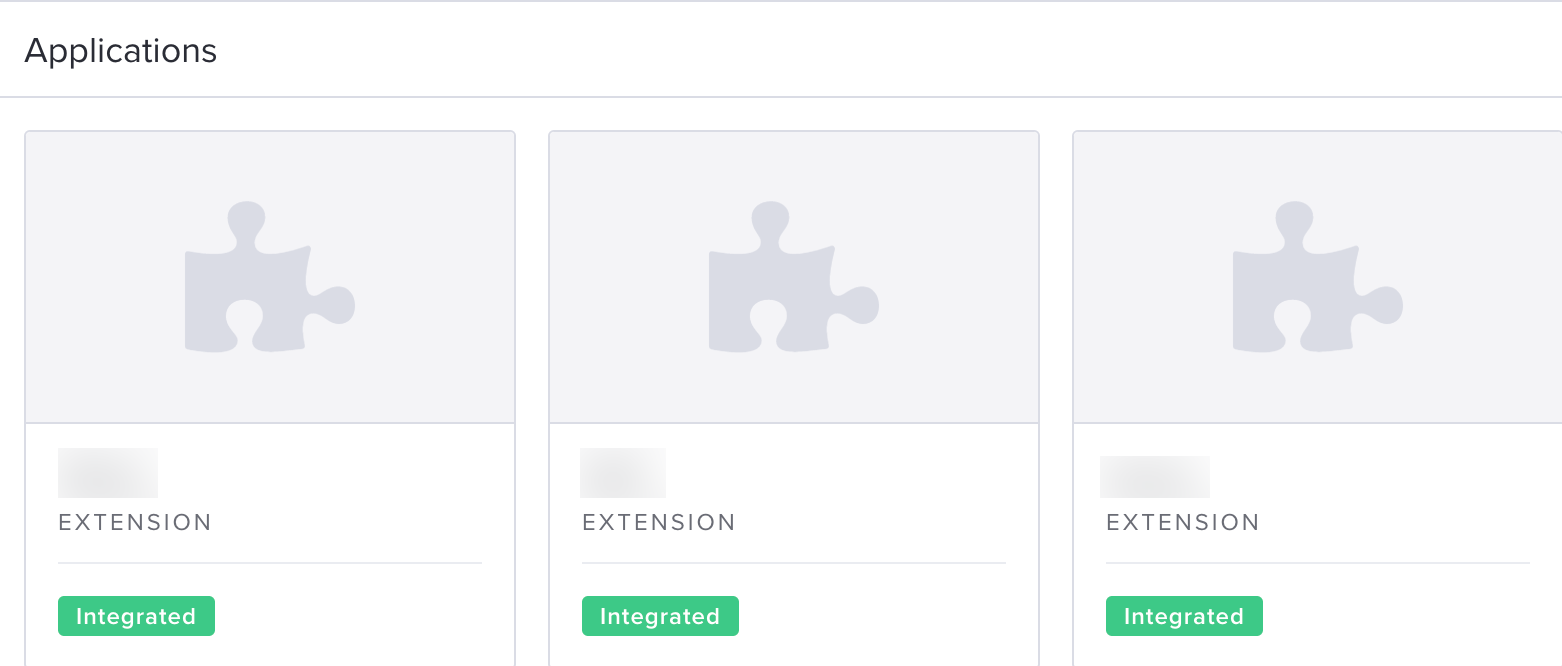Click EXTENSION label on rightmost card
Image resolution: width=1562 pixels, height=666 pixels.
[x=1183, y=522]
